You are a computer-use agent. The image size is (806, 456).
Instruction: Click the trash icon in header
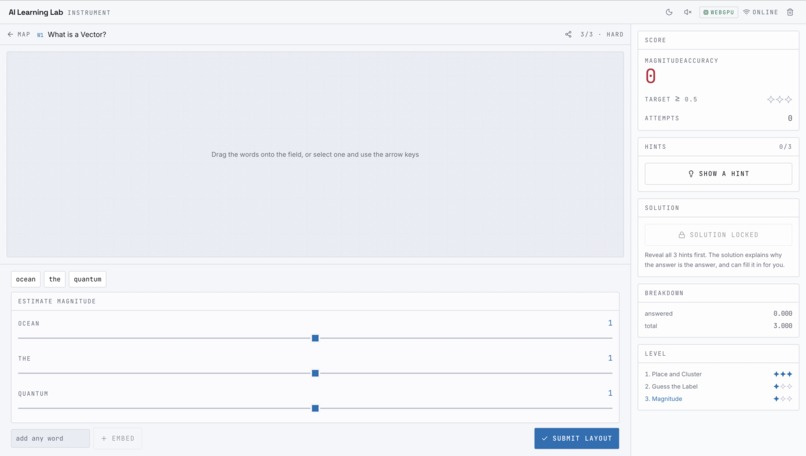point(790,12)
